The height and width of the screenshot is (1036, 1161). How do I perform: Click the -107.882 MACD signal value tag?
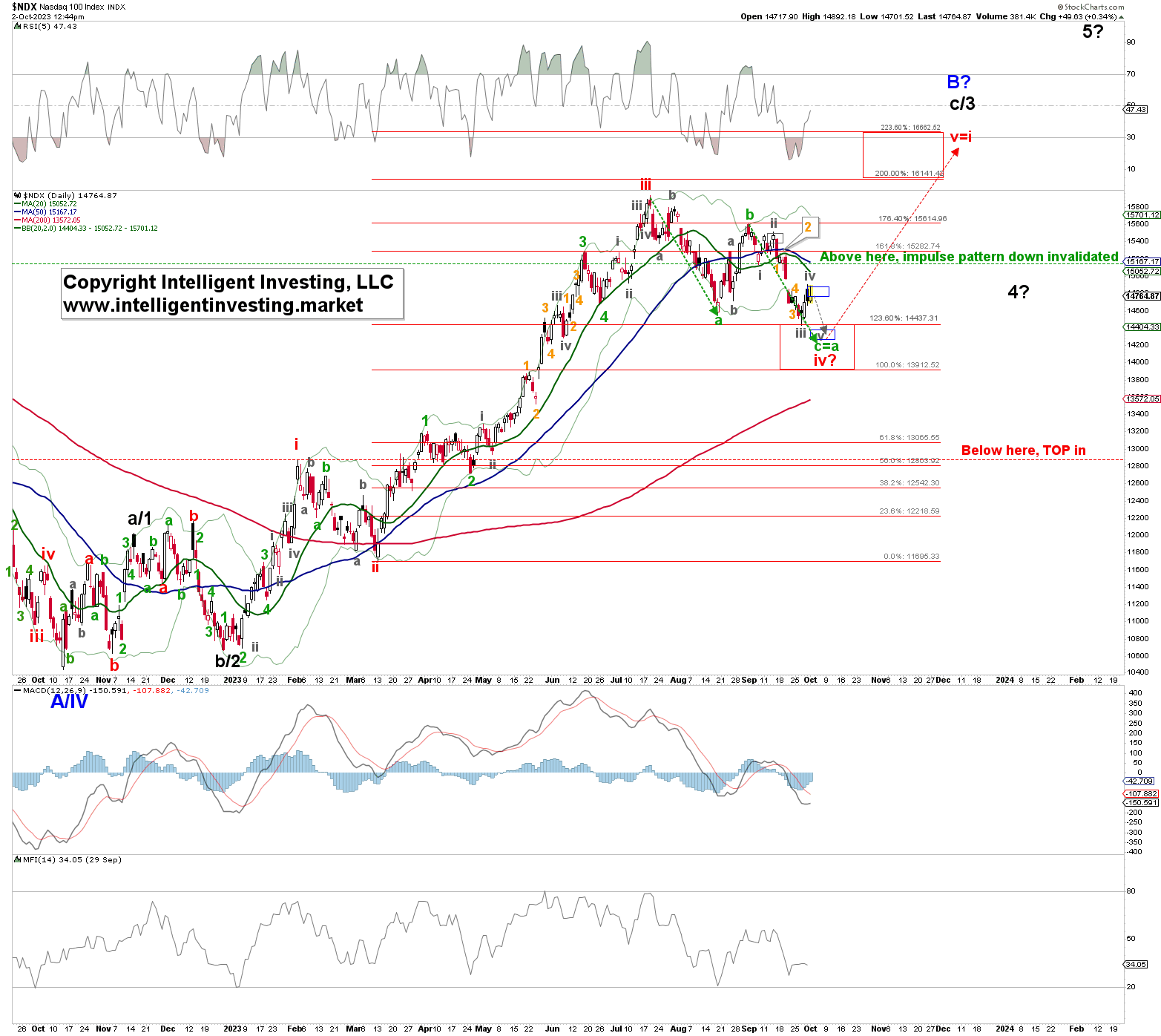1142,793
